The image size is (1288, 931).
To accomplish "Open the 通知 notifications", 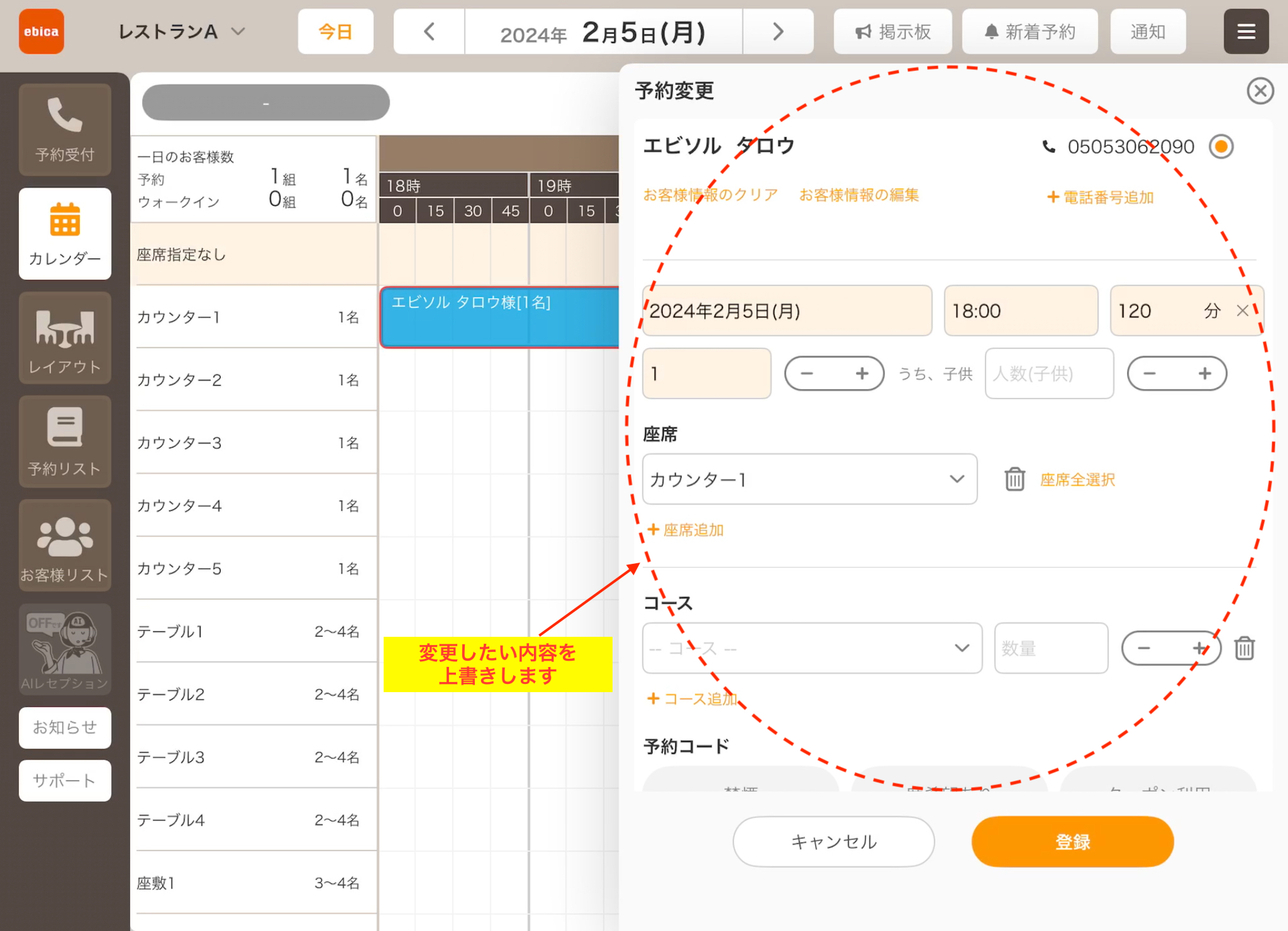I will [1148, 31].
